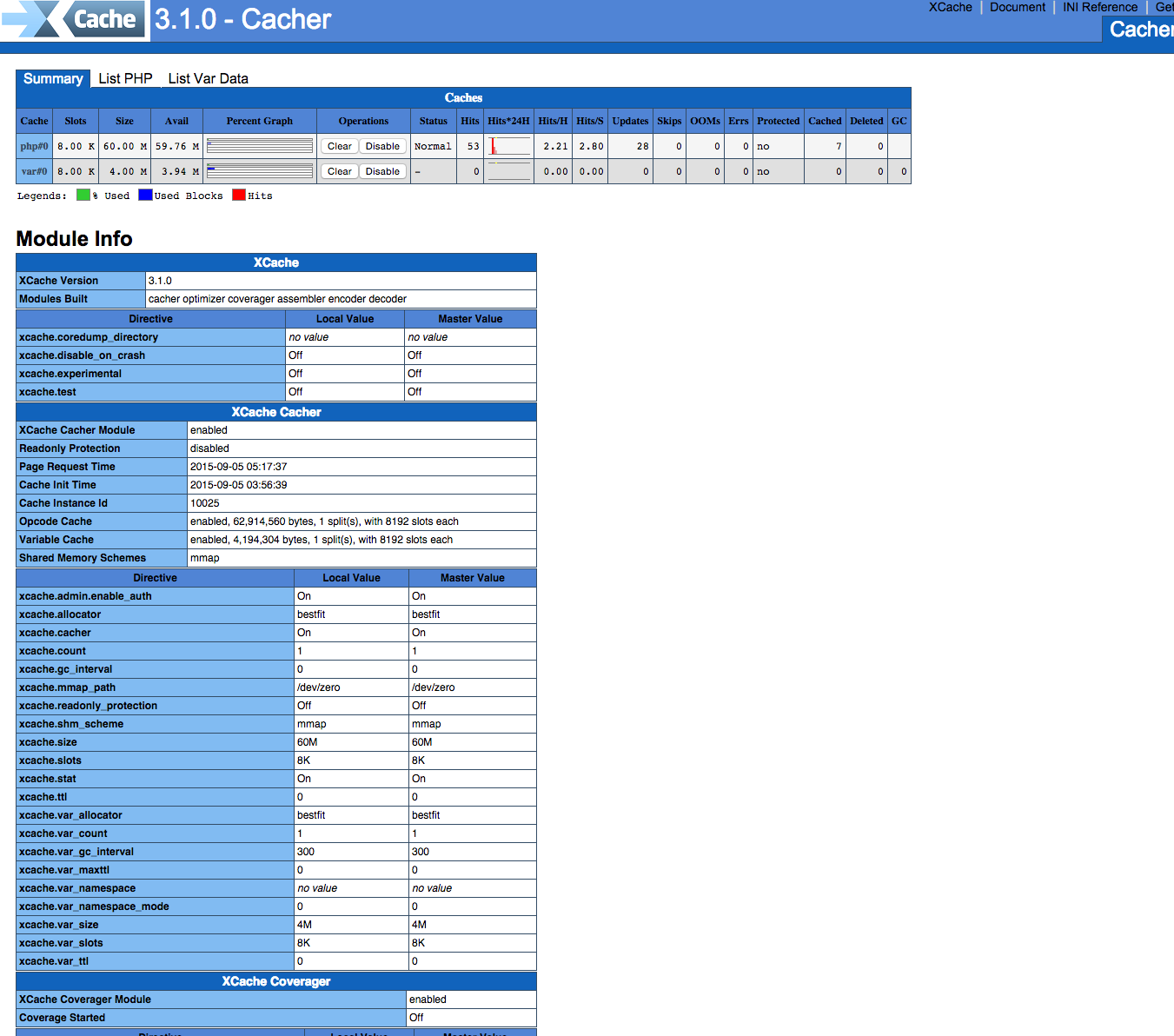Click the var#0 Hits*24H mini graph

tap(509, 171)
